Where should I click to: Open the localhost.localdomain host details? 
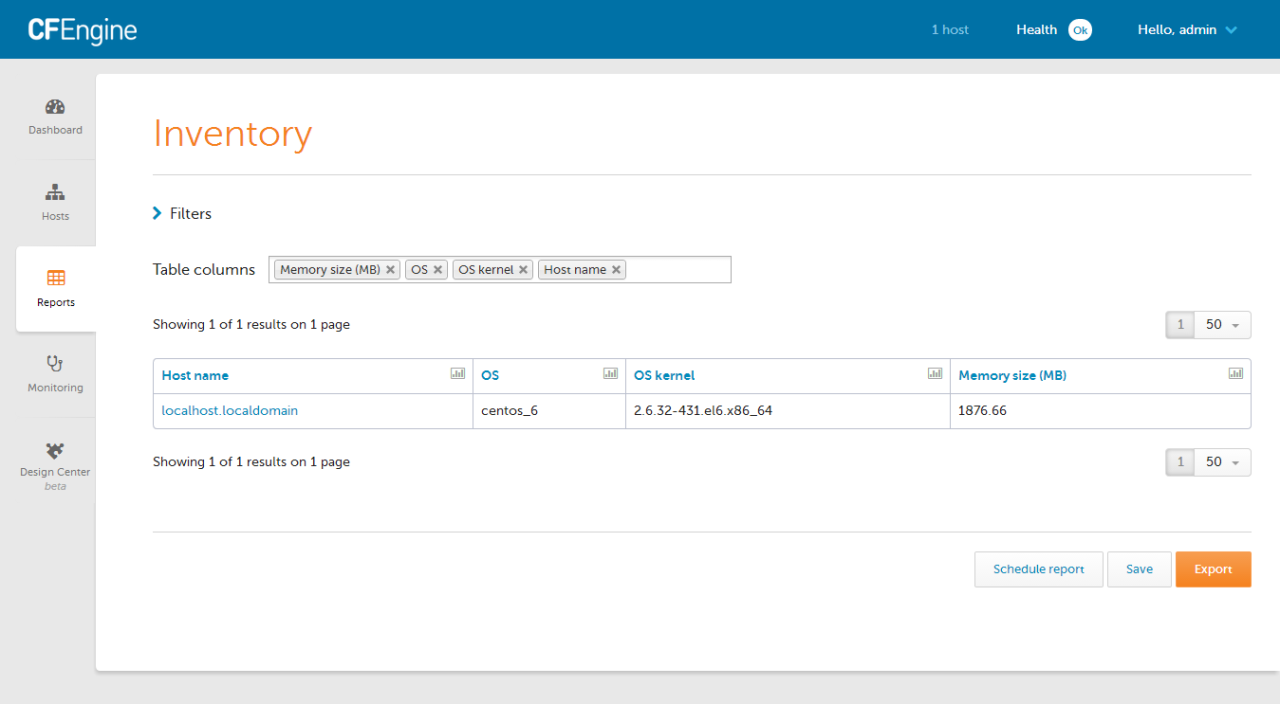tap(229, 410)
